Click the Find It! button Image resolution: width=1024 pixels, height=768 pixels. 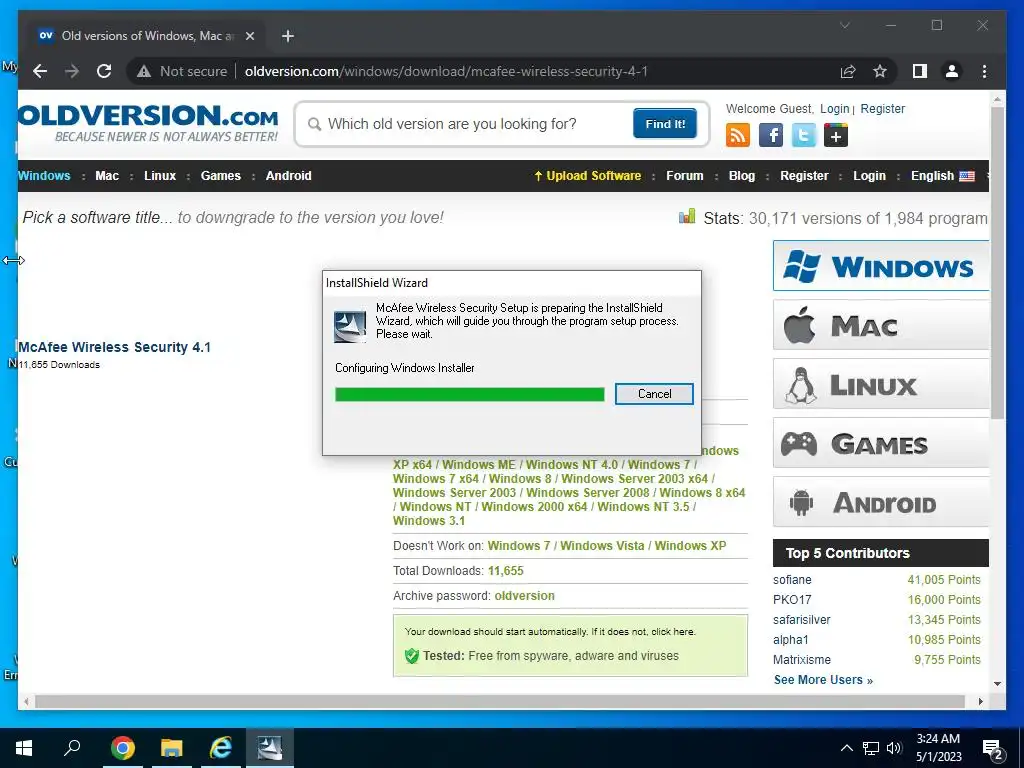point(665,123)
